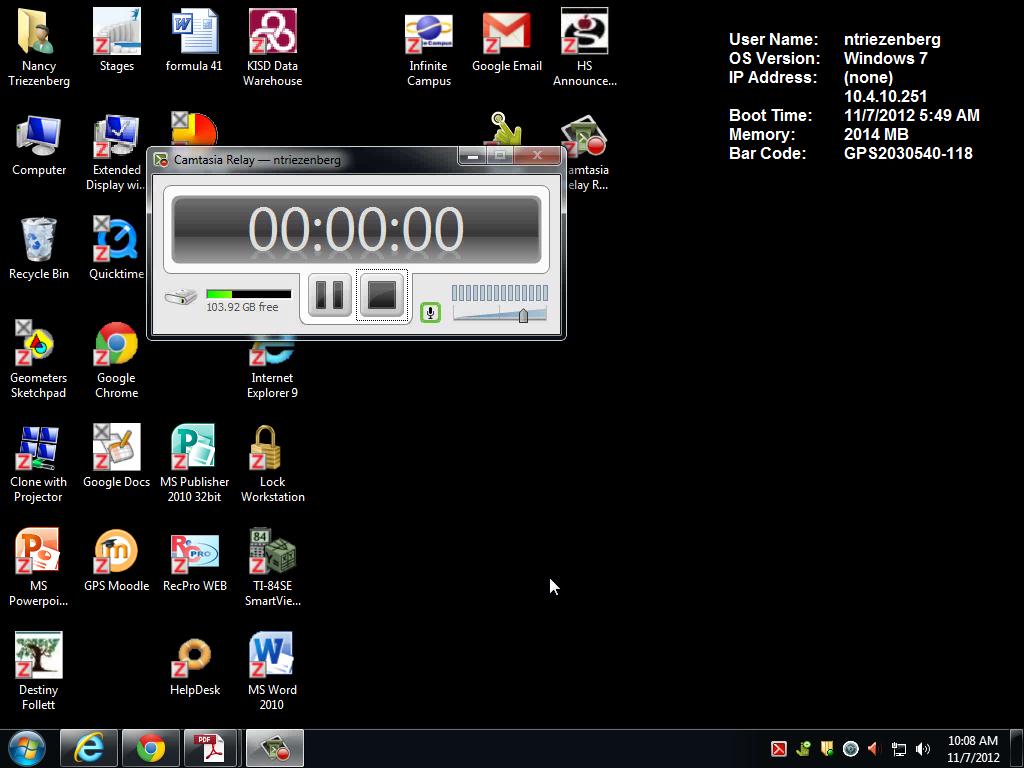Image resolution: width=1024 pixels, height=768 pixels.
Task: Click the Show Desktop button
Action: click(1017, 748)
